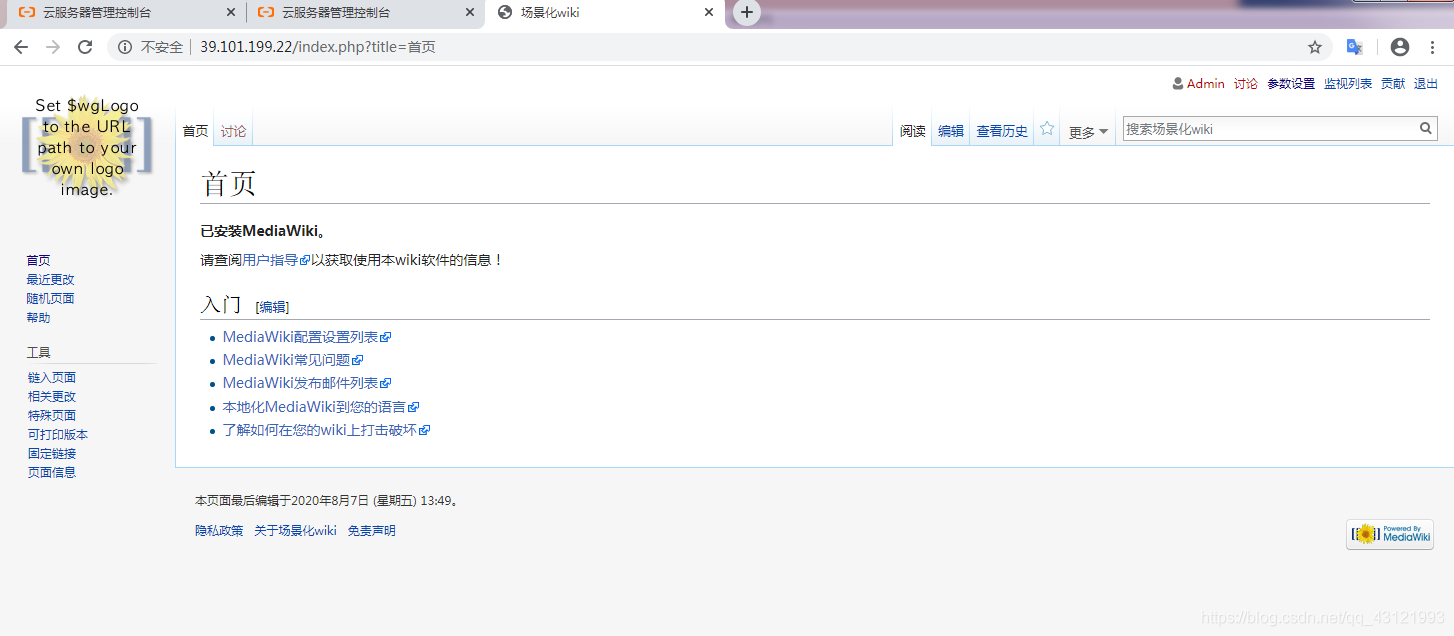Add page to watchlist with the star icon

pos(1047,129)
